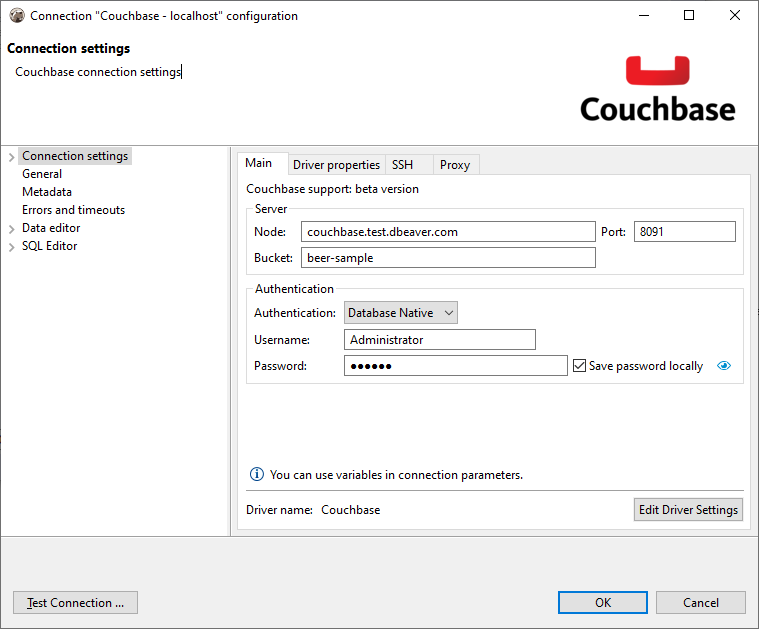Toggle the Save password locally checkbox
Image resolution: width=759 pixels, height=629 pixels.
(579, 366)
